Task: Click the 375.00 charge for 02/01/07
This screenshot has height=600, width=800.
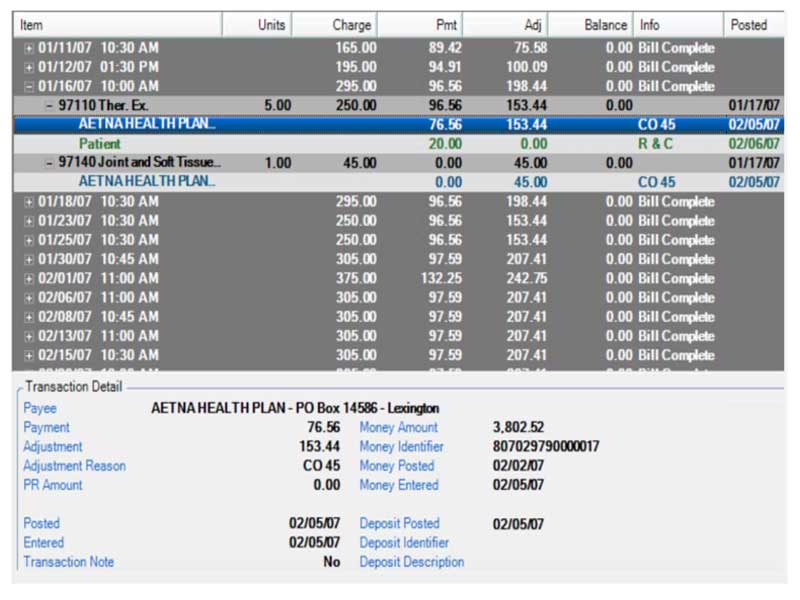Action: pos(356,279)
